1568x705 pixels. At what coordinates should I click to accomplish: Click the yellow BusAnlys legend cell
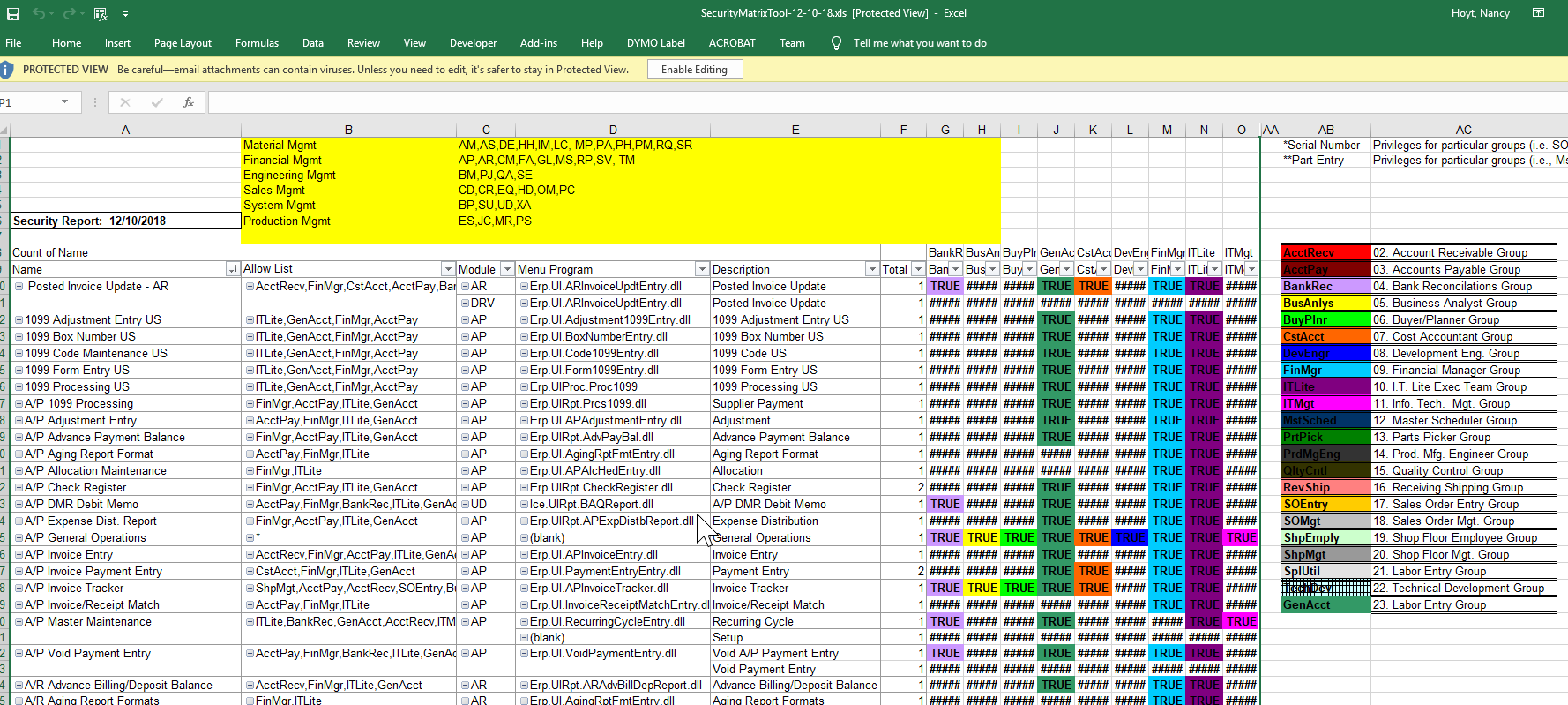1325,303
